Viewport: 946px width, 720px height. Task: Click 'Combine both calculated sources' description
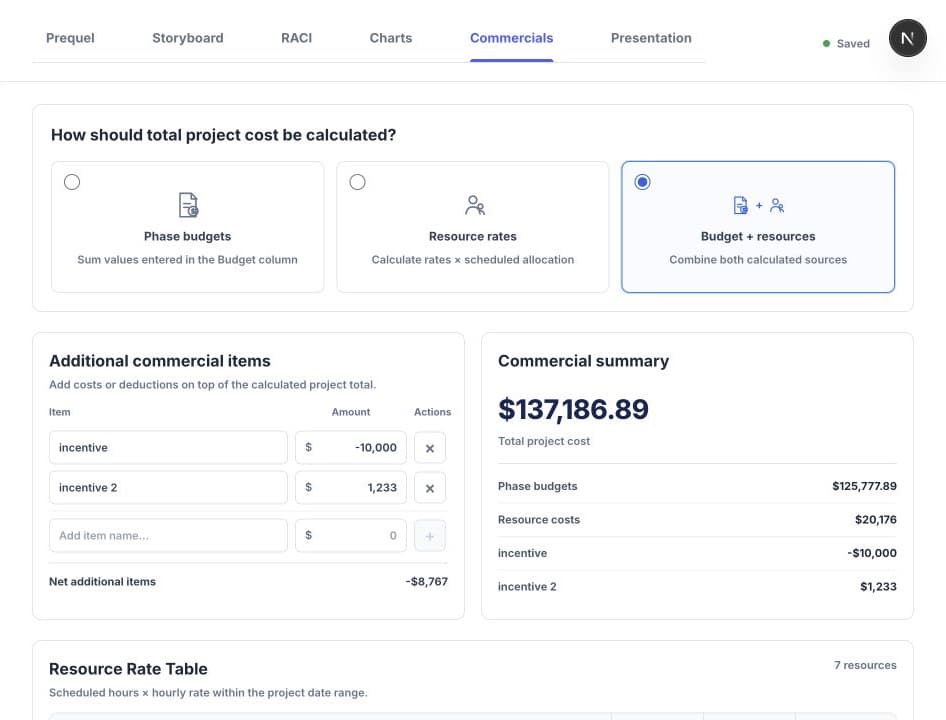758,260
